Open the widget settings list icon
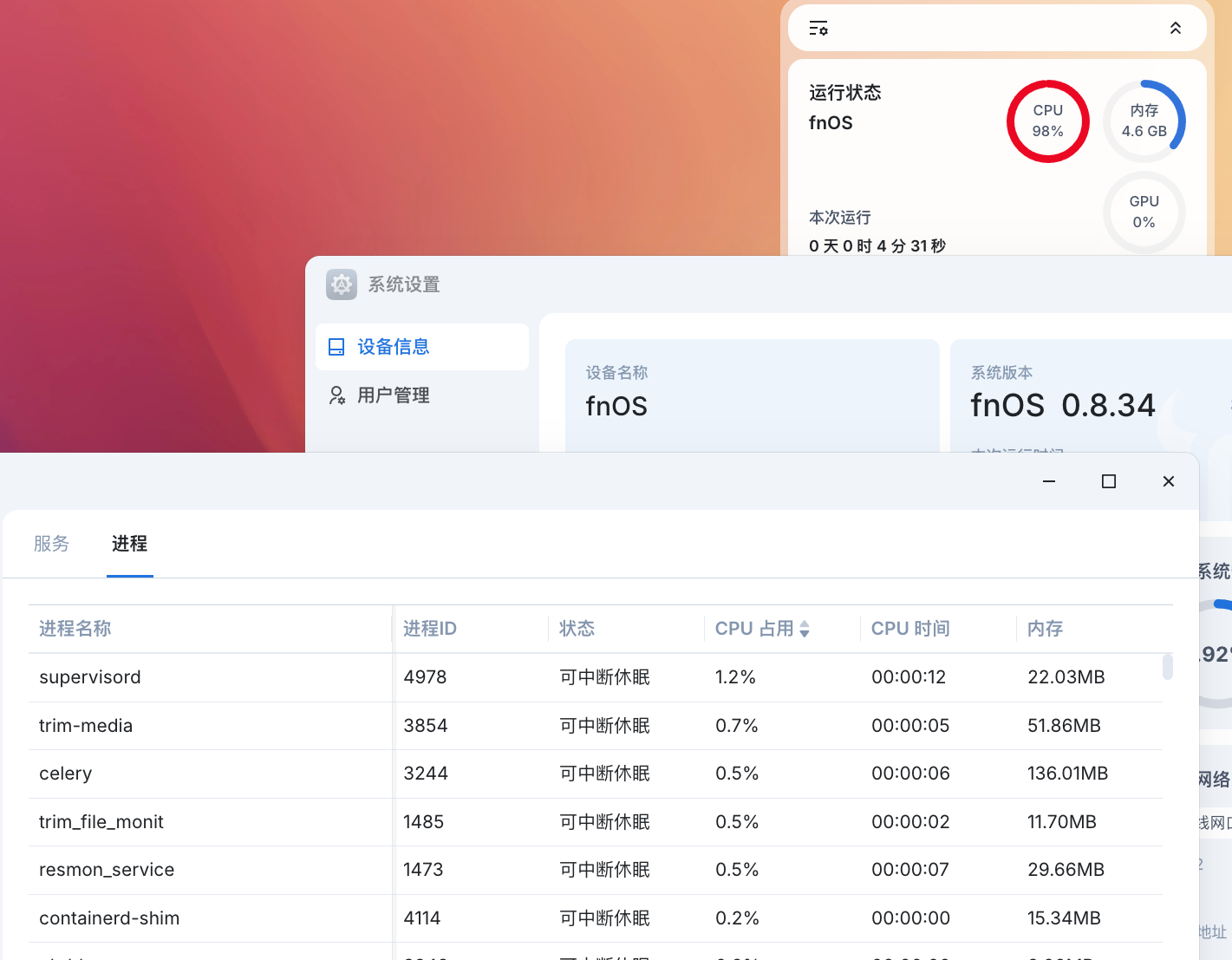1232x960 pixels. [x=818, y=29]
